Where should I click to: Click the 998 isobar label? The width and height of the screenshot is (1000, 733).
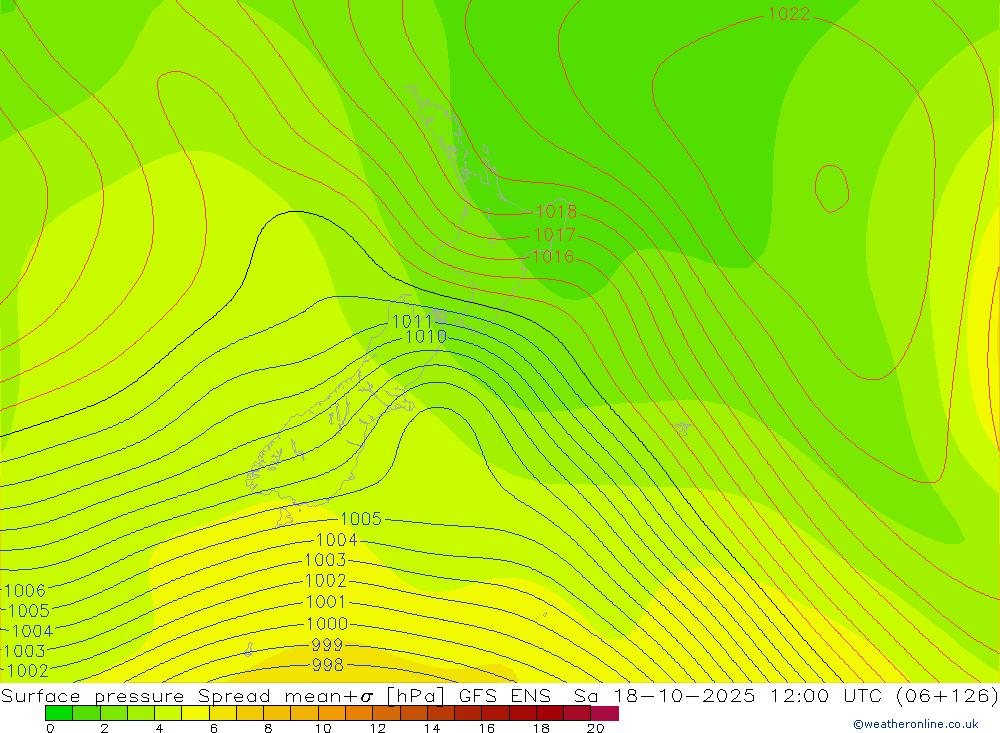pos(328,665)
